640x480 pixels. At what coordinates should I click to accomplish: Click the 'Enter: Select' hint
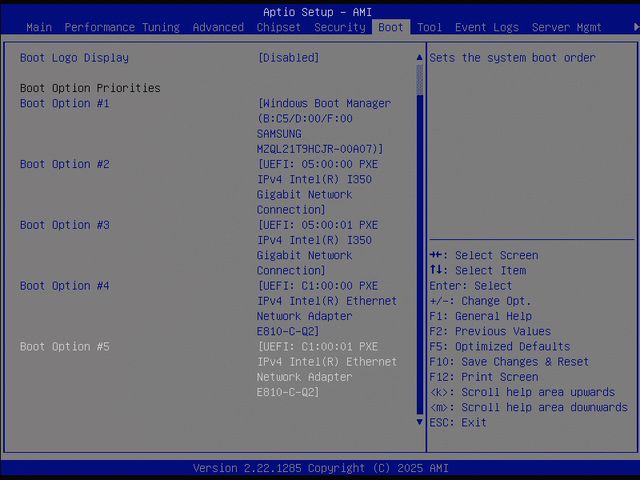471,286
